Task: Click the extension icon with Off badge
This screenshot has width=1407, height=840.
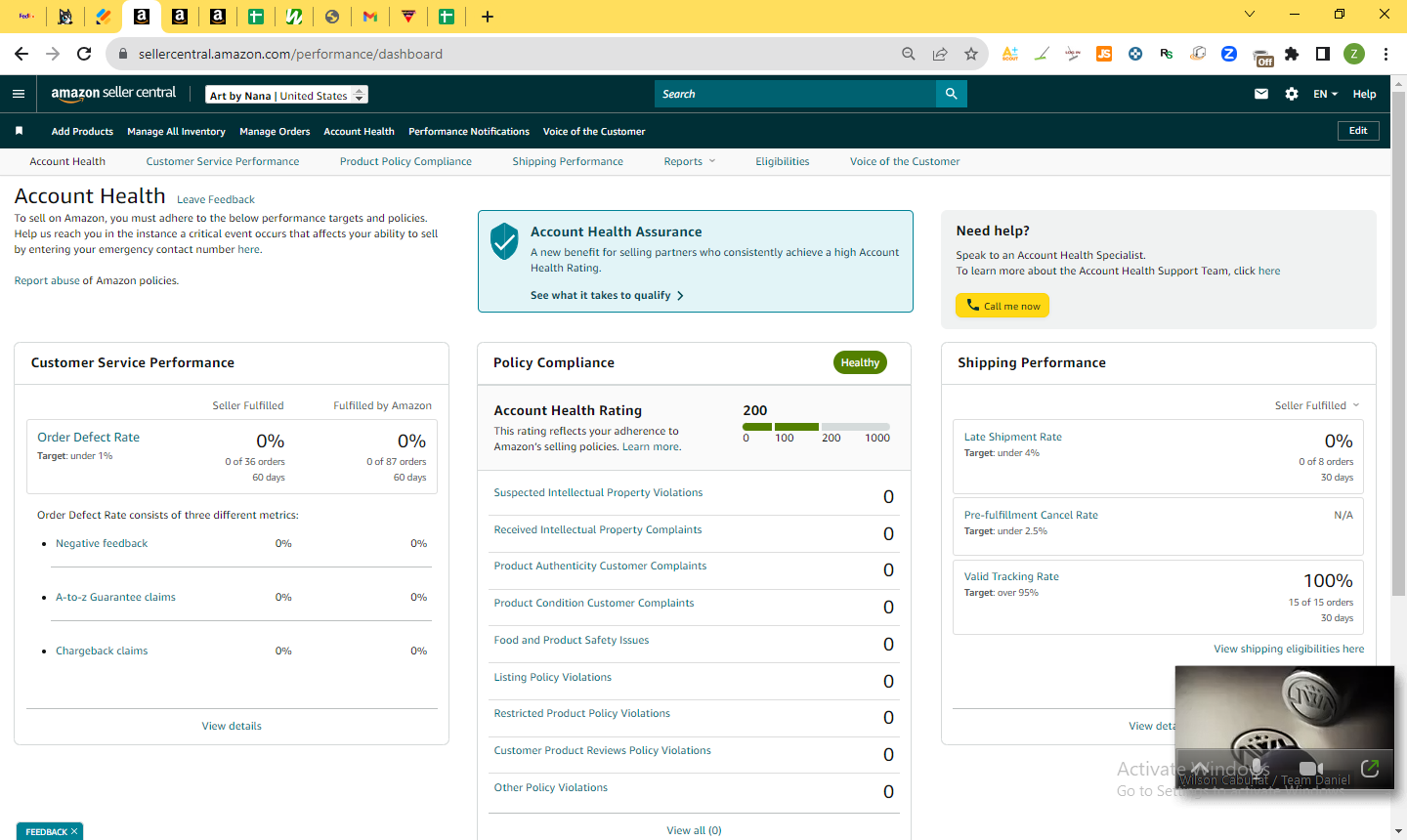Action: click(x=1262, y=57)
